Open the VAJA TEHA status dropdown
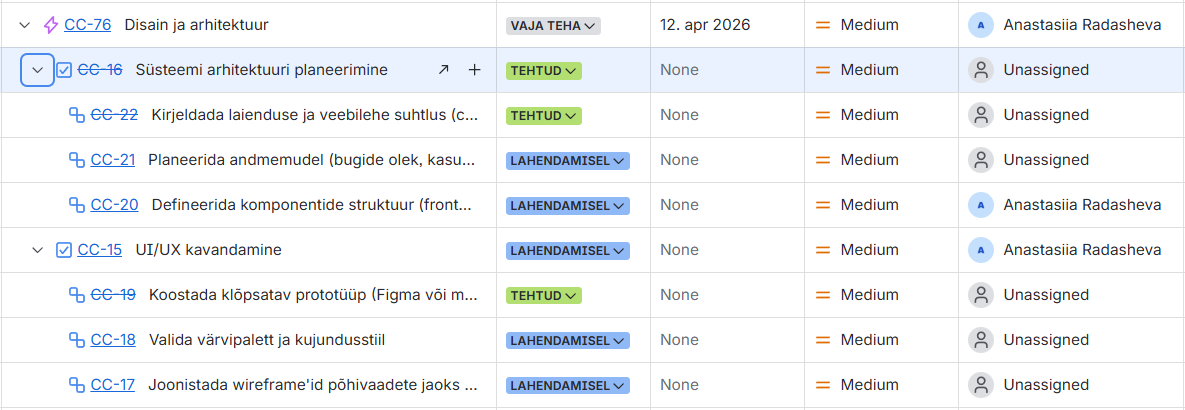The width and height of the screenshot is (1185, 410). 553,26
